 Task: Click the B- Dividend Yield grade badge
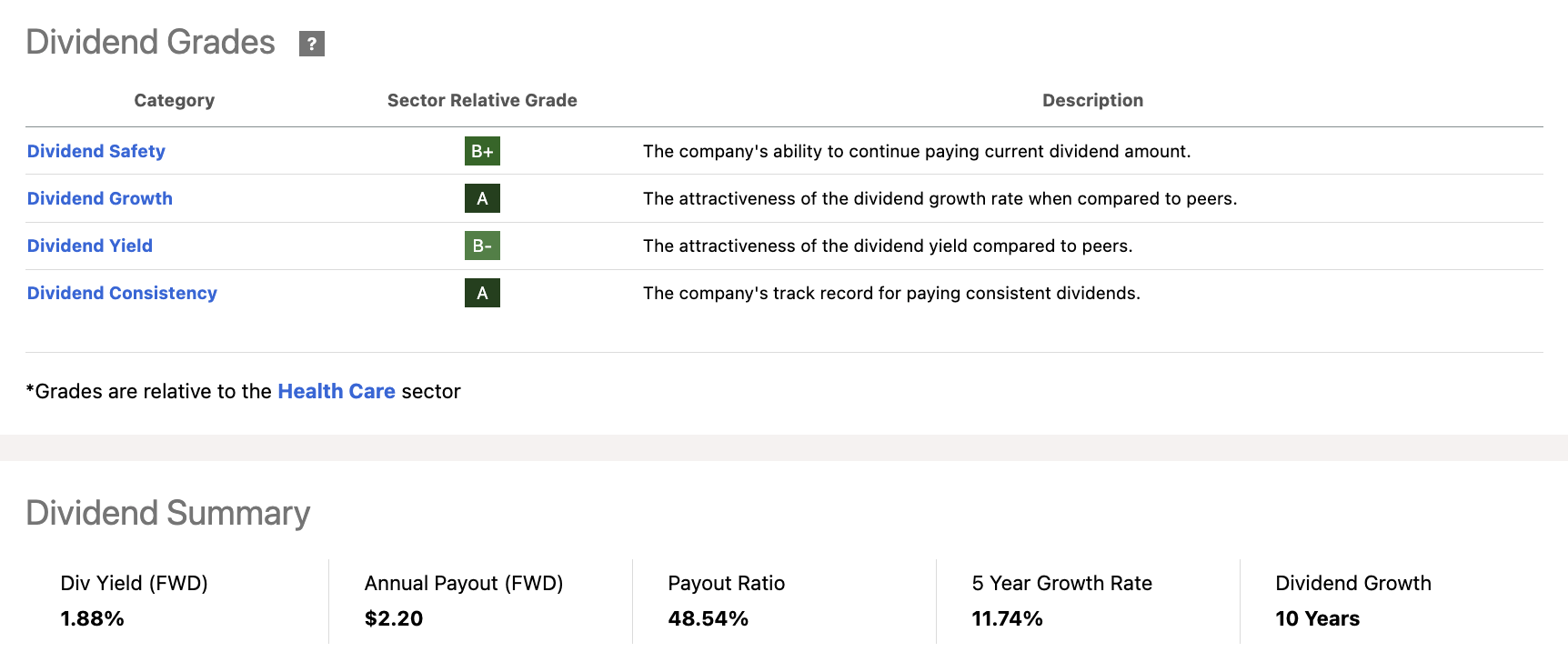pyautogui.click(x=482, y=246)
